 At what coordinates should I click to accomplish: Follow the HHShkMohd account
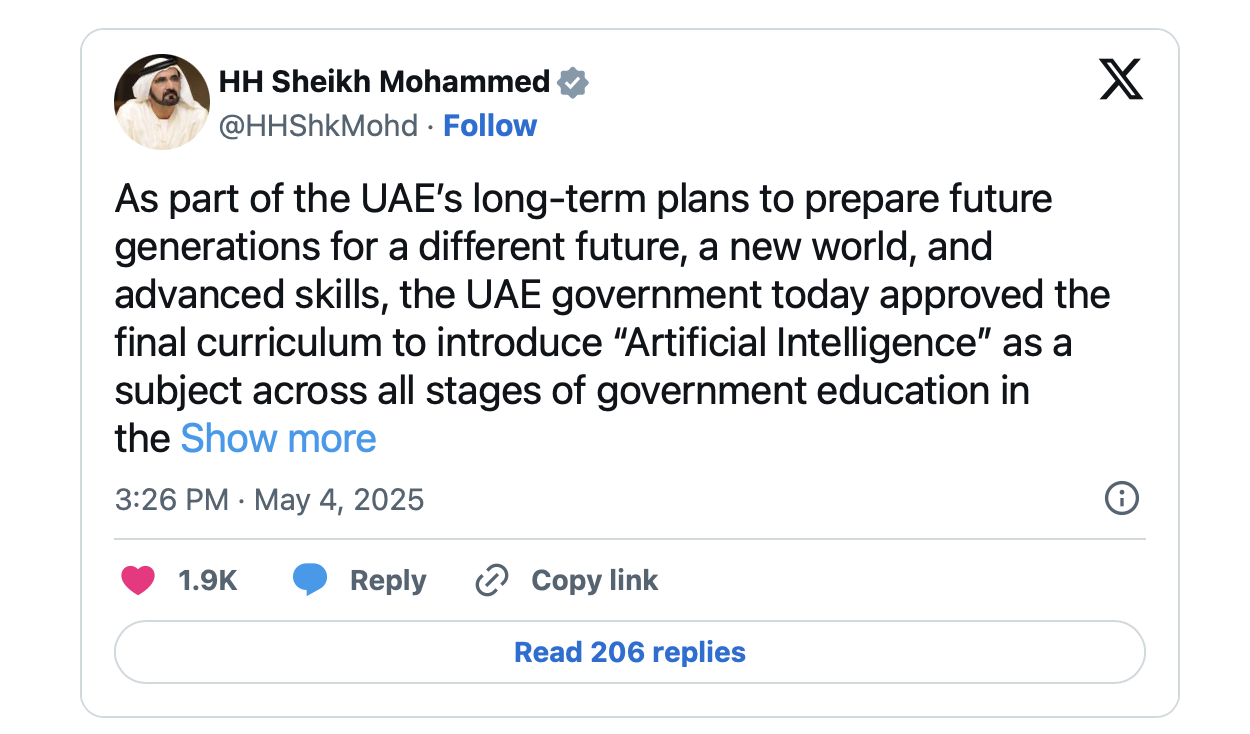[x=490, y=126]
